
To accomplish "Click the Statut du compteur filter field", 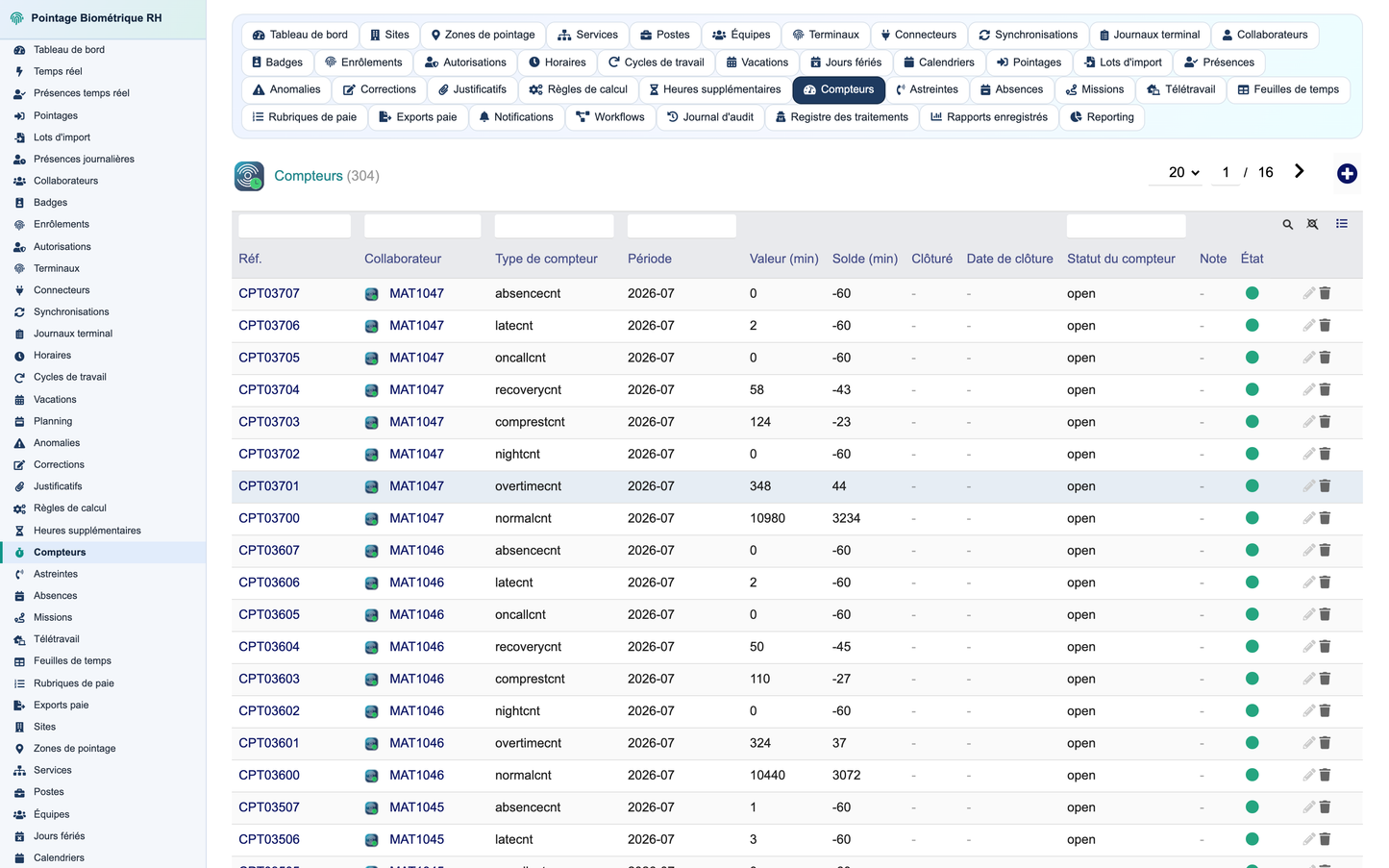I will tap(1126, 225).
